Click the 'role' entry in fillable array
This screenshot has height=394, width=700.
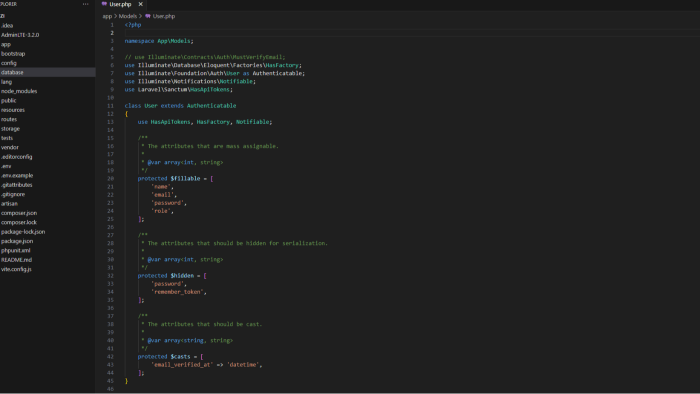(x=161, y=211)
